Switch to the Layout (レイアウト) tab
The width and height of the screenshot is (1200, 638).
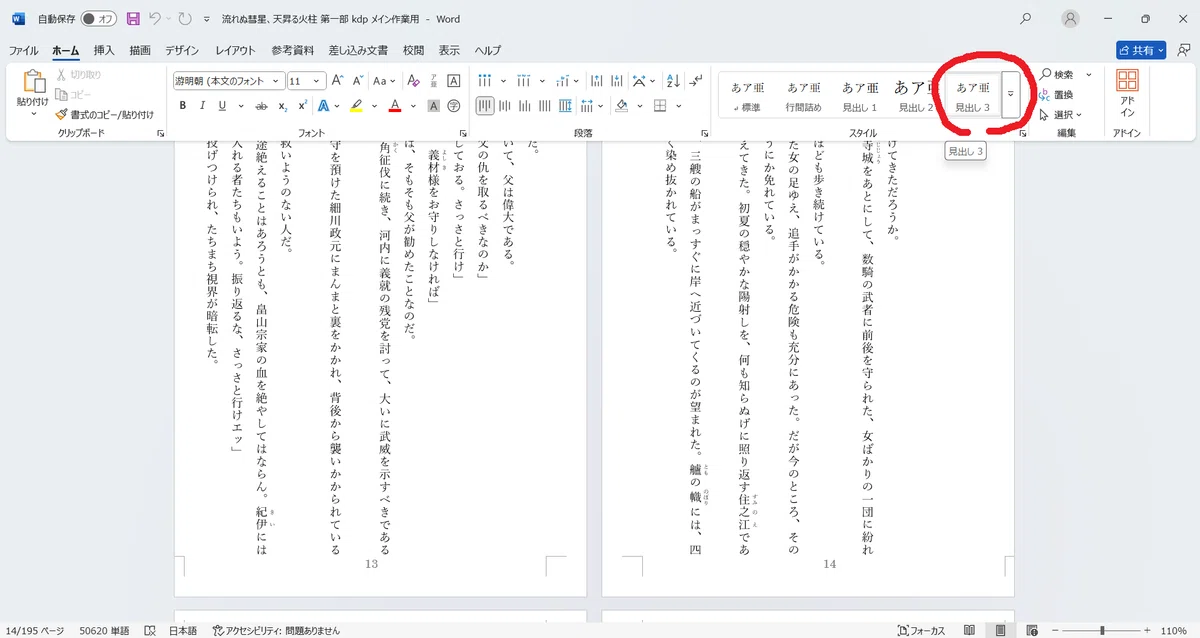[235, 50]
